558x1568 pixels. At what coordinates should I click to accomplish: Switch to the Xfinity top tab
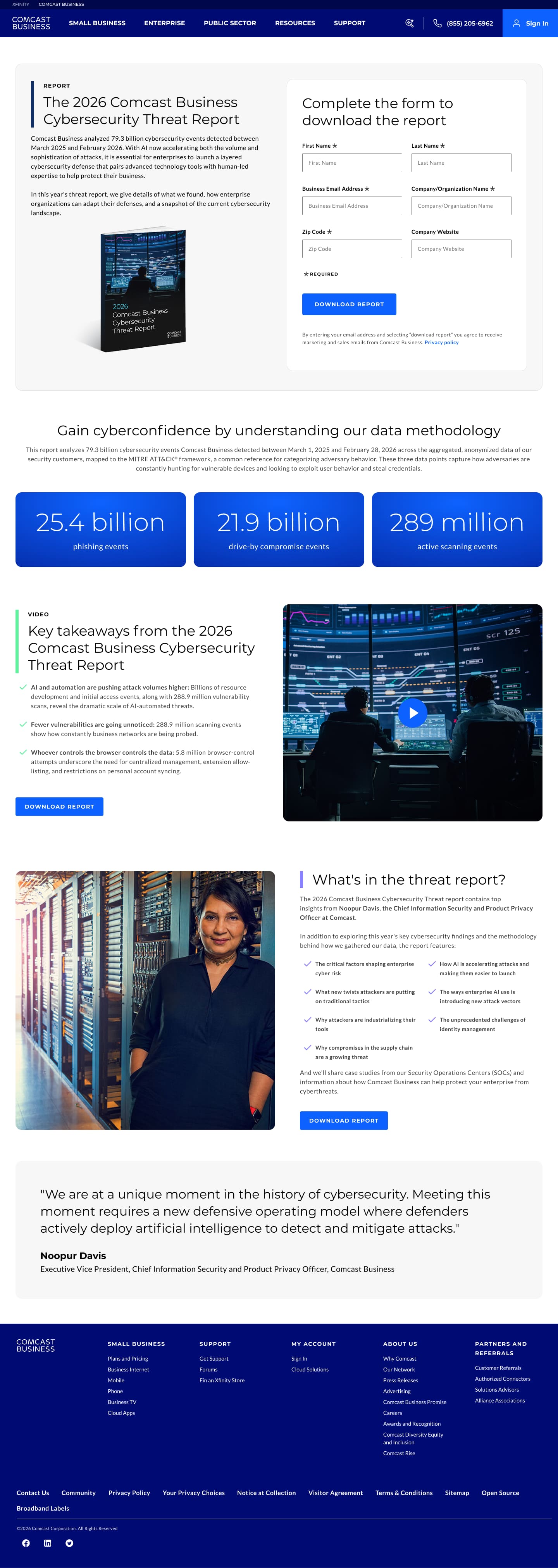point(21,4)
